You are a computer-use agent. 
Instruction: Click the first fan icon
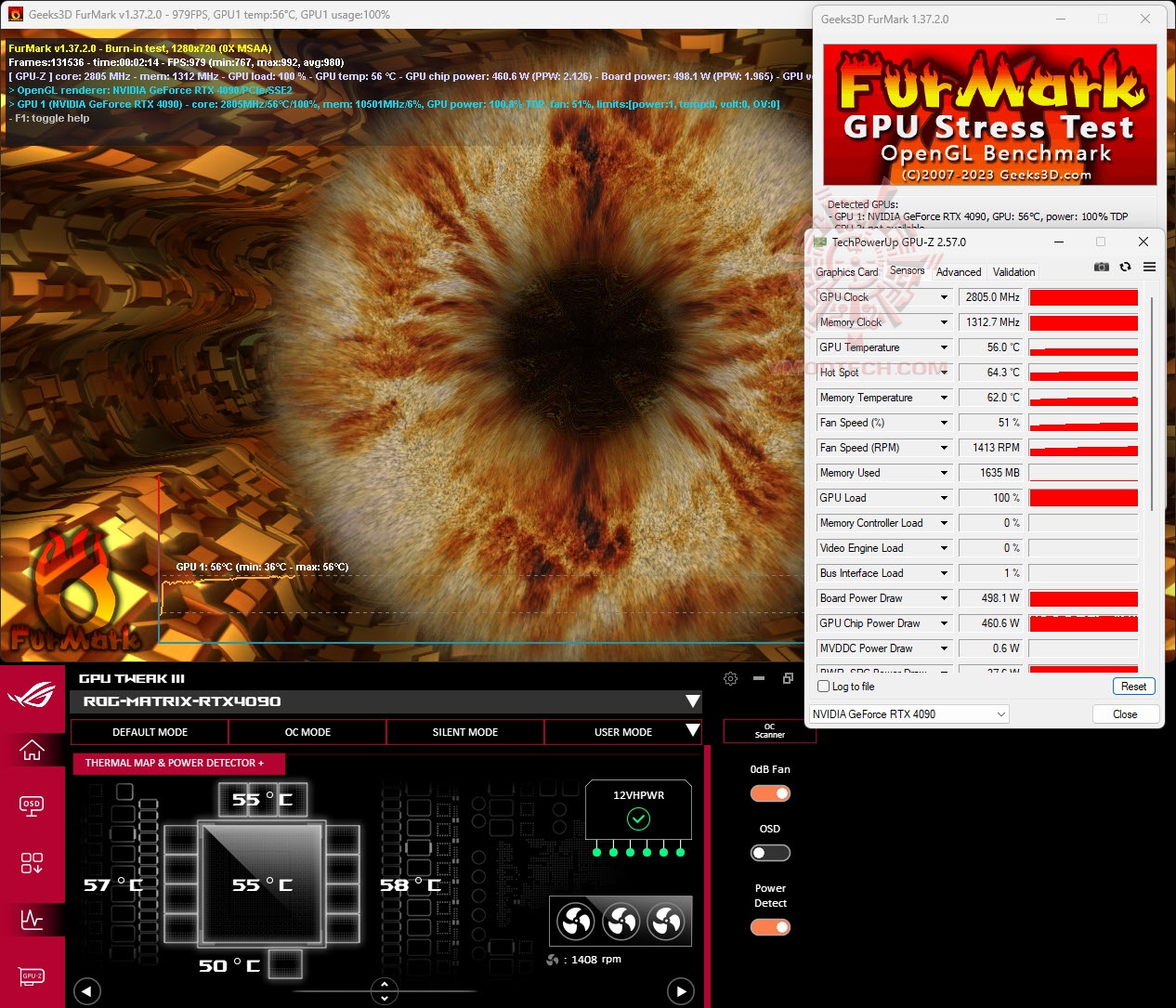pyautogui.click(x=575, y=922)
